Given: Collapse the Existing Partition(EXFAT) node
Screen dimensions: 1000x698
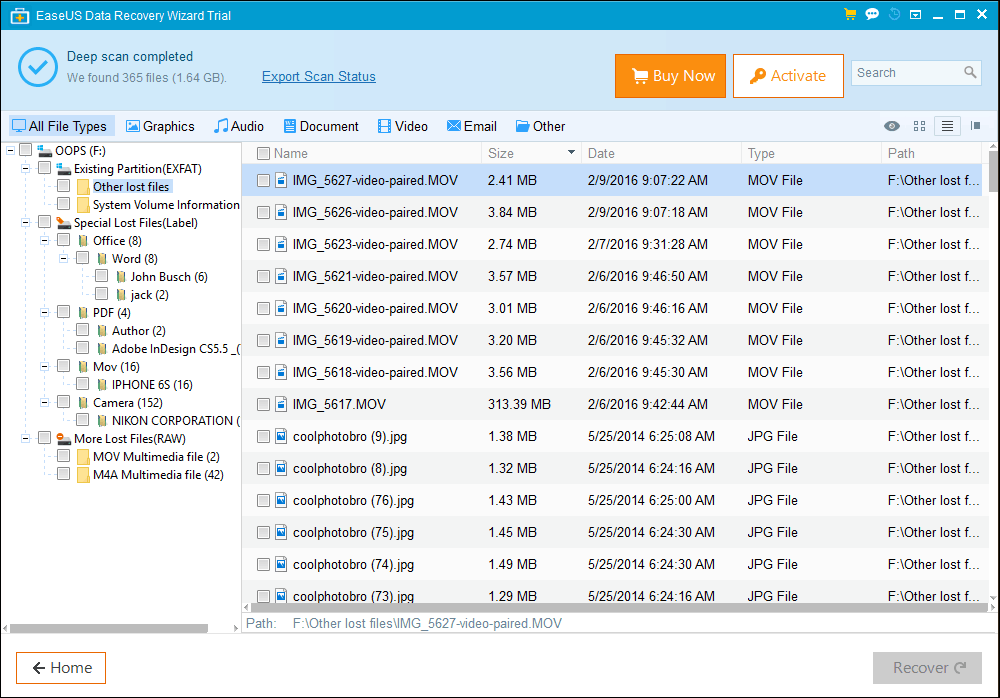Looking at the screenshot, I should [26, 168].
